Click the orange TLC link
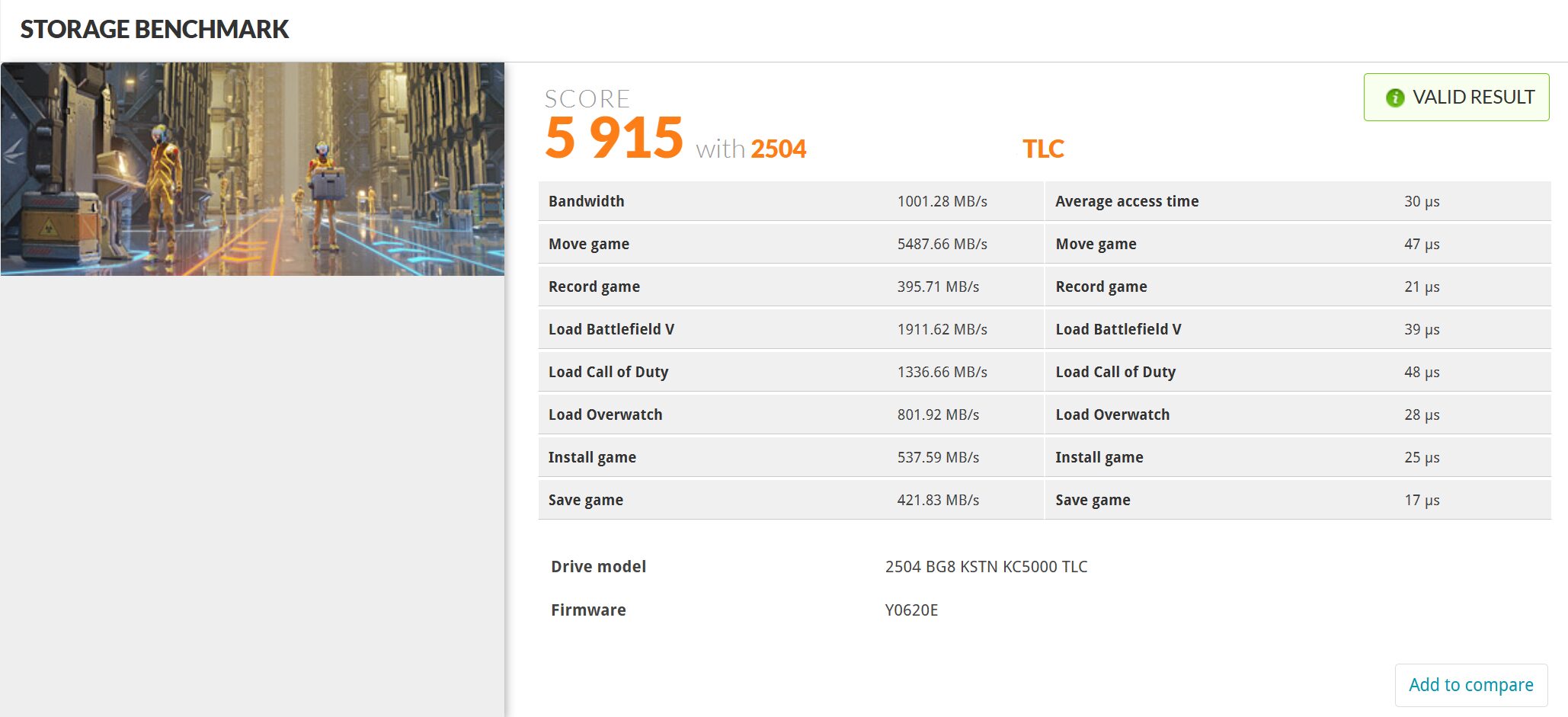Screen dimensions: 1568x717 [x=1042, y=149]
